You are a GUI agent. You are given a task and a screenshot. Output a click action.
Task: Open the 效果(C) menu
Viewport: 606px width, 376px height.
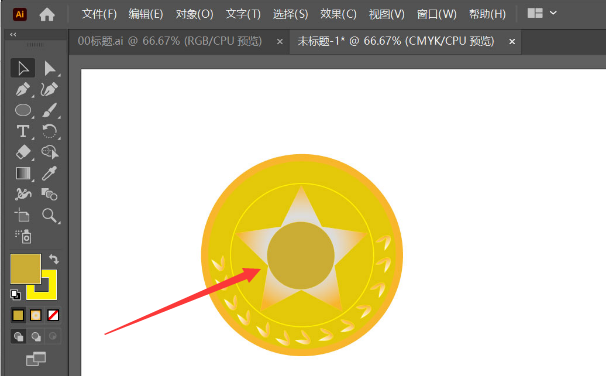tap(338, 14)
